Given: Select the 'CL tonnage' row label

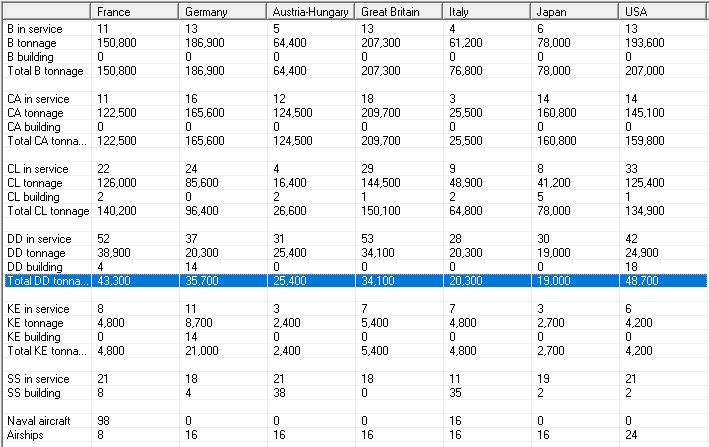Looking at the screenshot, I should [x=35, y=183].
